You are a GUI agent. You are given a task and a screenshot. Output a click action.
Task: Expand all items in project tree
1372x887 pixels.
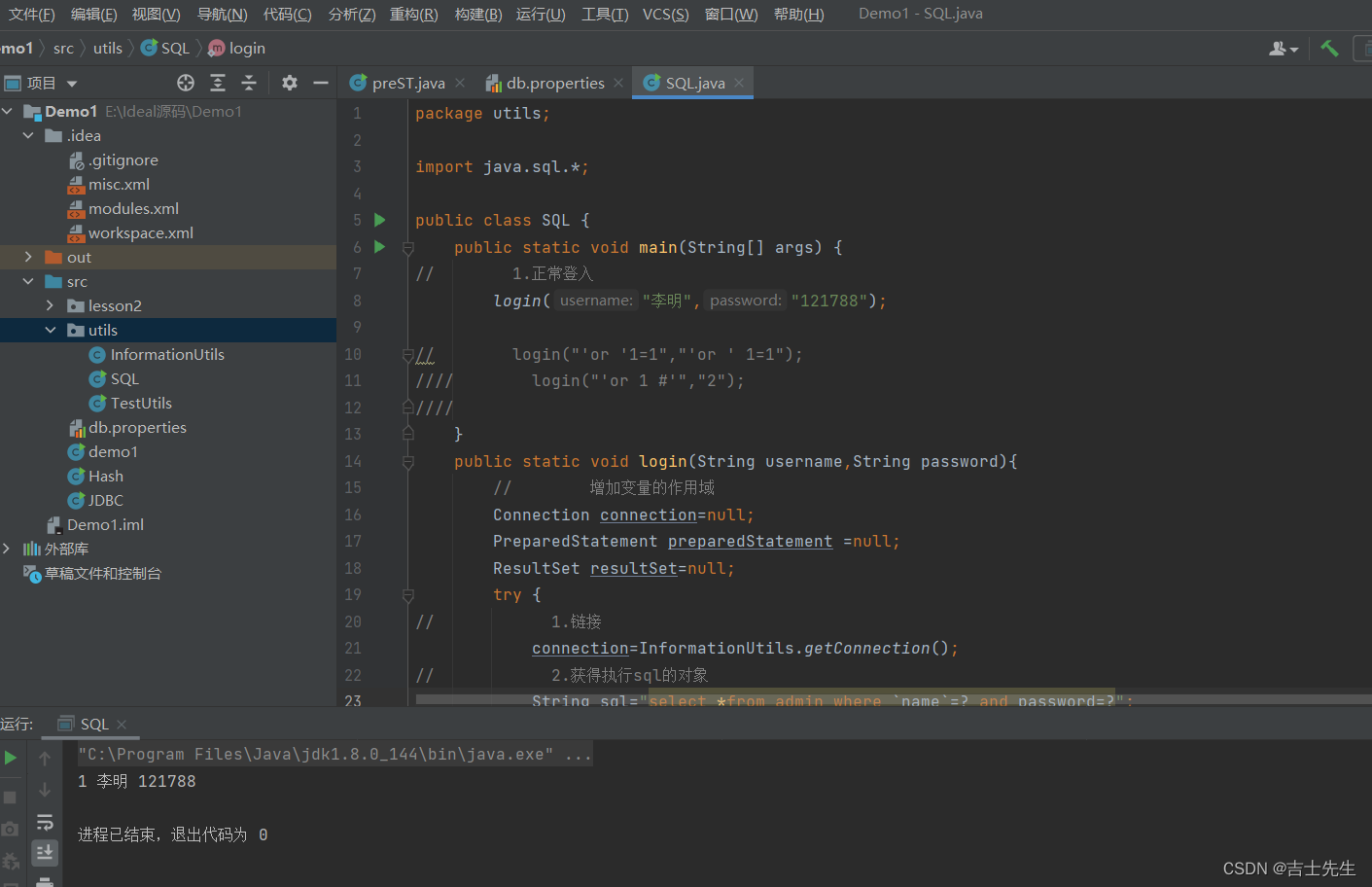pos(218,83)
